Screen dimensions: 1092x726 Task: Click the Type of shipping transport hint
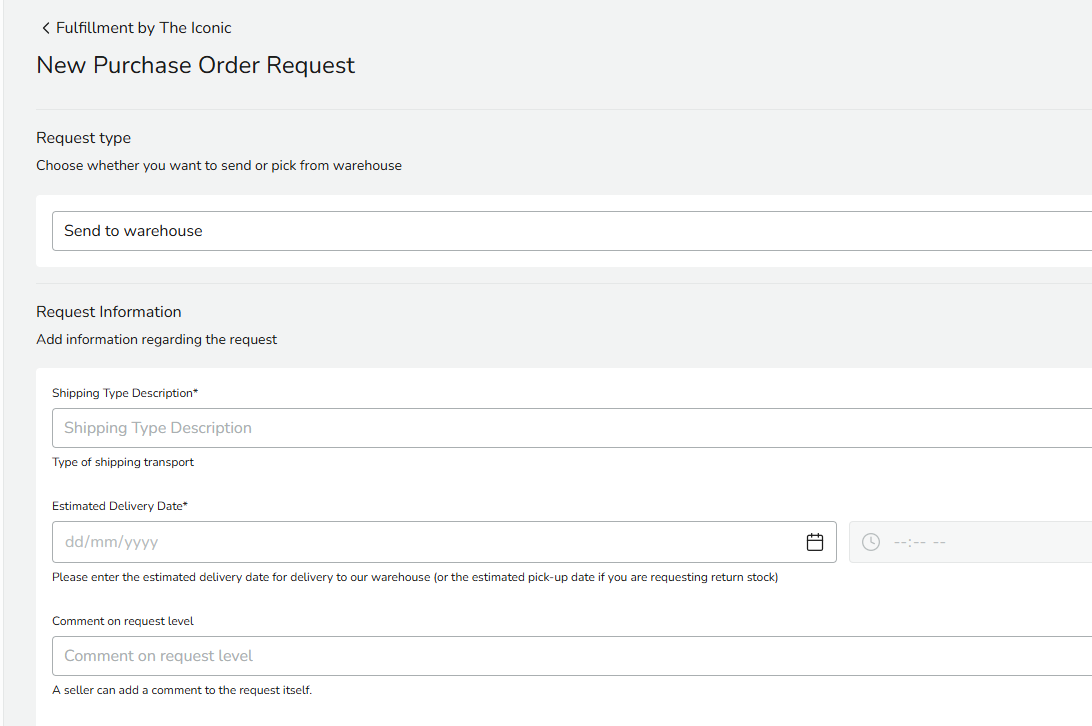(x=123, y=462)
